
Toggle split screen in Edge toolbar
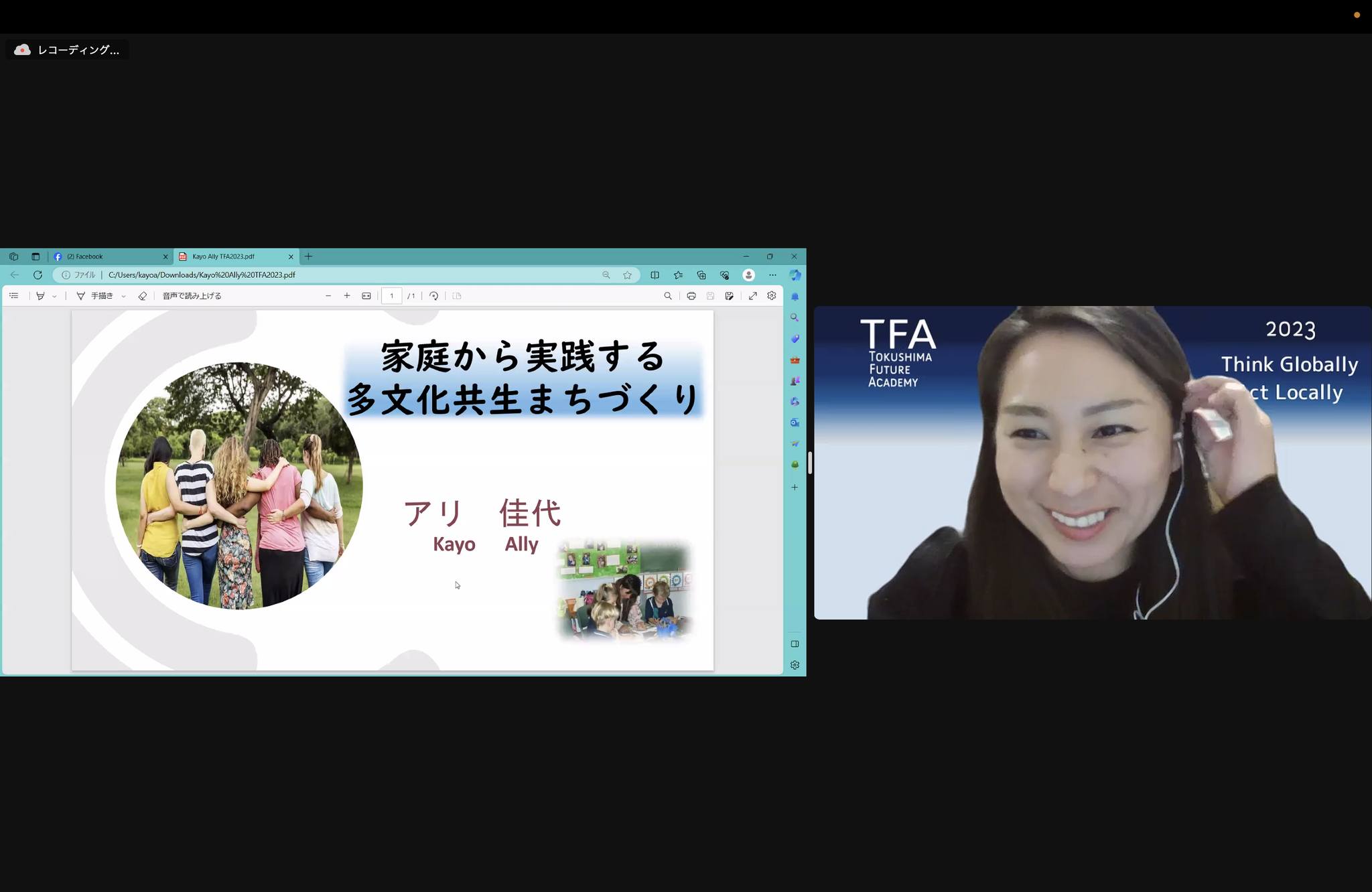click(x=655, y=275)
